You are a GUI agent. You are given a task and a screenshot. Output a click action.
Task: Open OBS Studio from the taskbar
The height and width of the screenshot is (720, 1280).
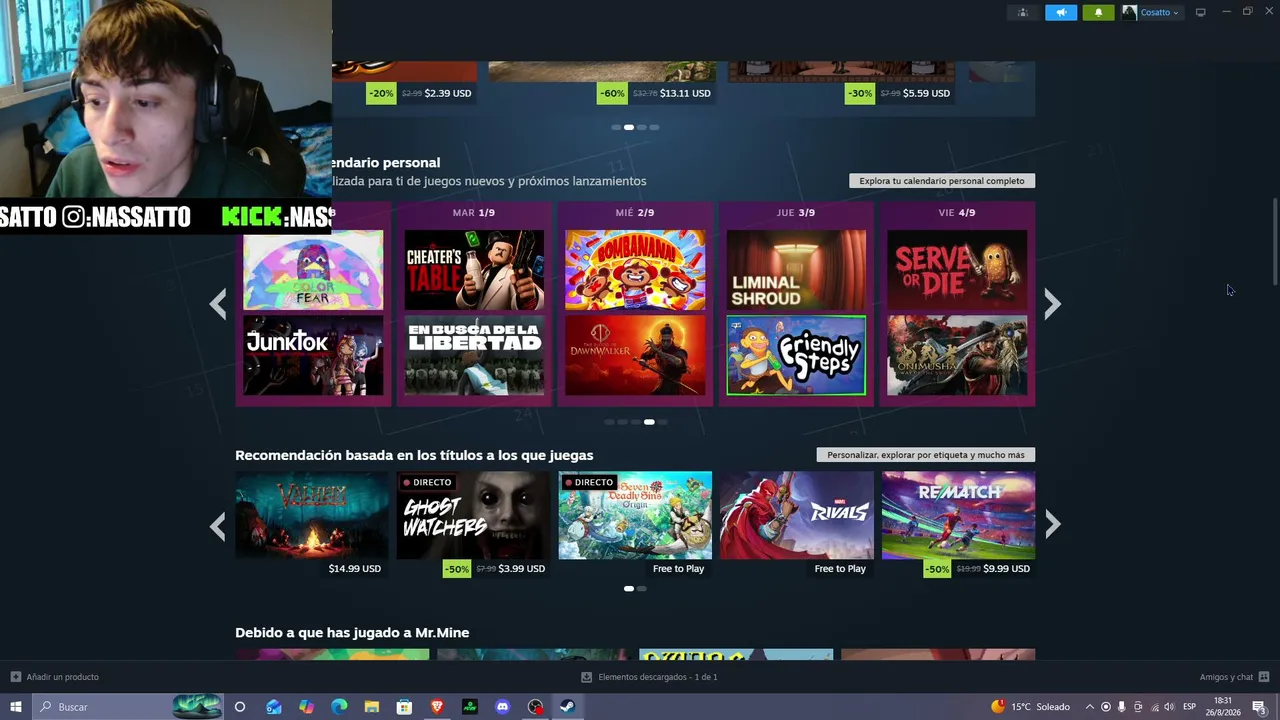(x=535, y=707)
